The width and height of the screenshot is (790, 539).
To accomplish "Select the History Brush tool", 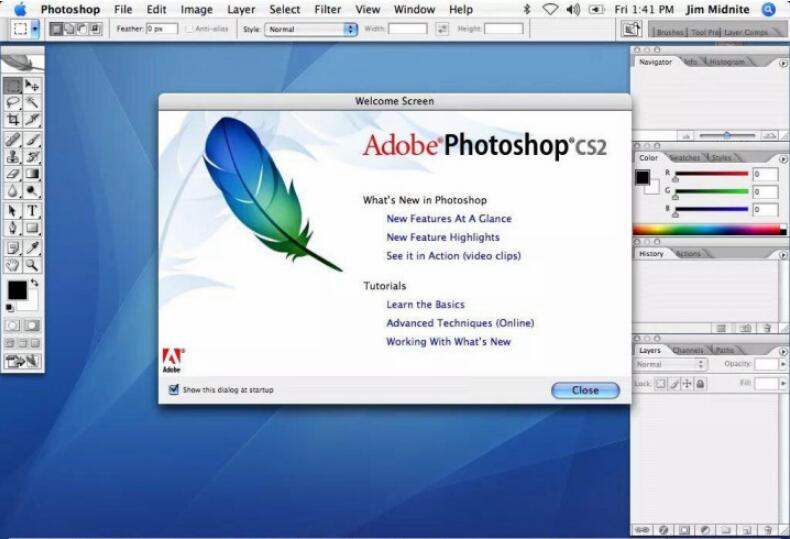I will point(32,157).
